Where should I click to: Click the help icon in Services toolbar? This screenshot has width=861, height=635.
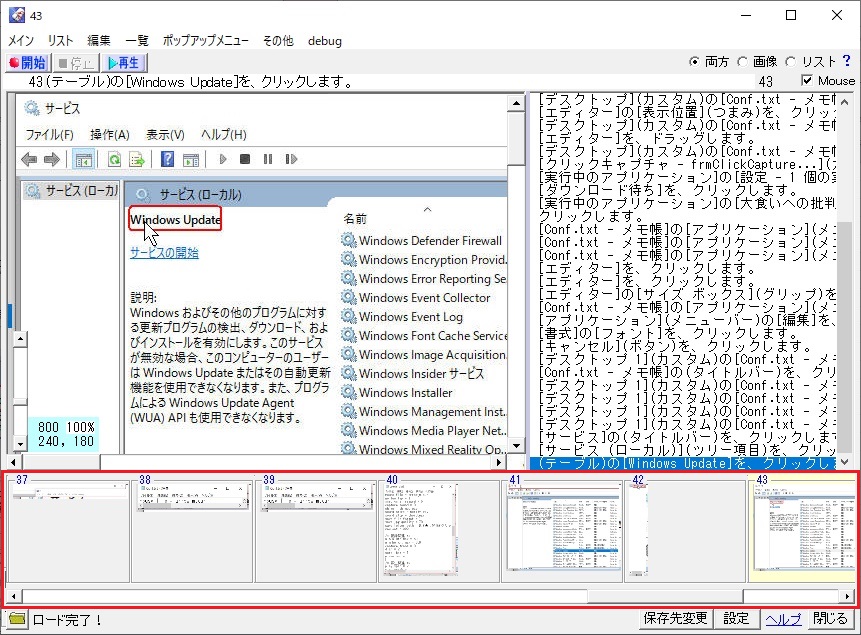(167, 159)
